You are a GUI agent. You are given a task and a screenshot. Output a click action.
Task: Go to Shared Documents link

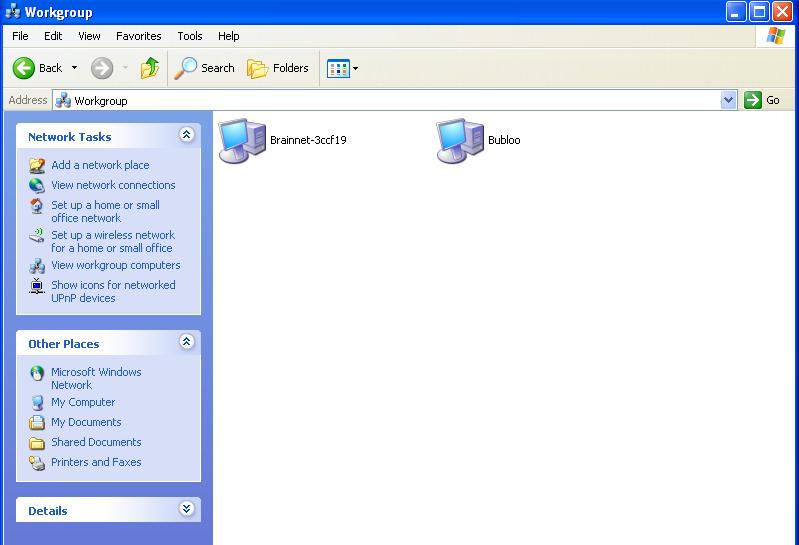tap(96, 442)
